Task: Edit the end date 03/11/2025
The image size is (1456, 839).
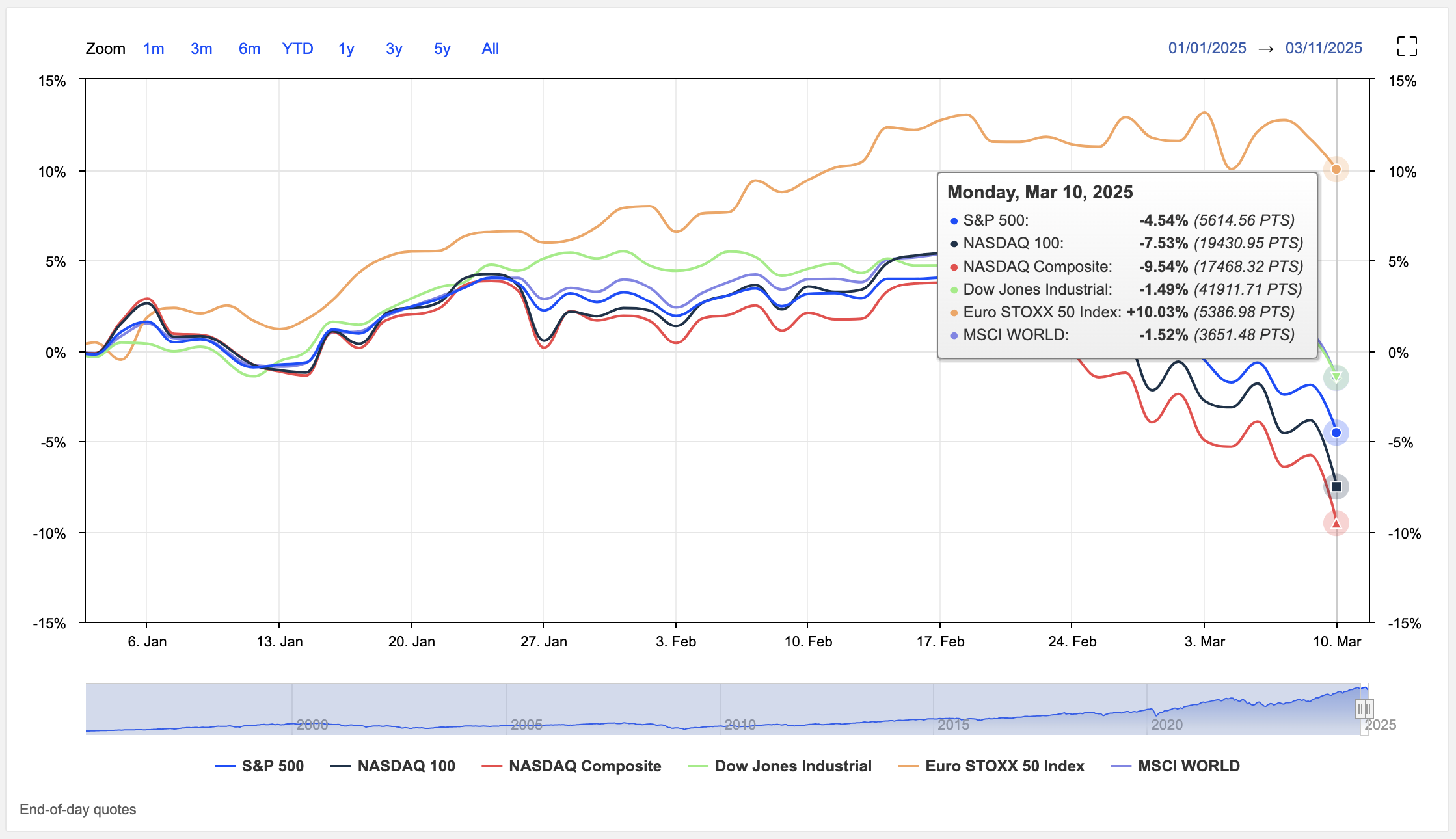Action: pyautogui.click(x=1324, y=48)
